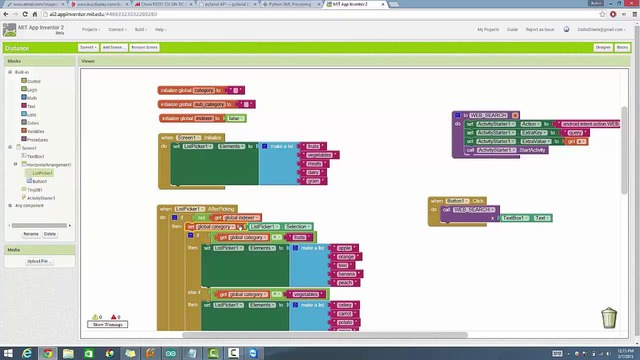Image resolution: width=640 pixels, height=360 pixels.
Task: Open the Control blocks drawer
Action: pyautogui.click(x=31, y=81)
